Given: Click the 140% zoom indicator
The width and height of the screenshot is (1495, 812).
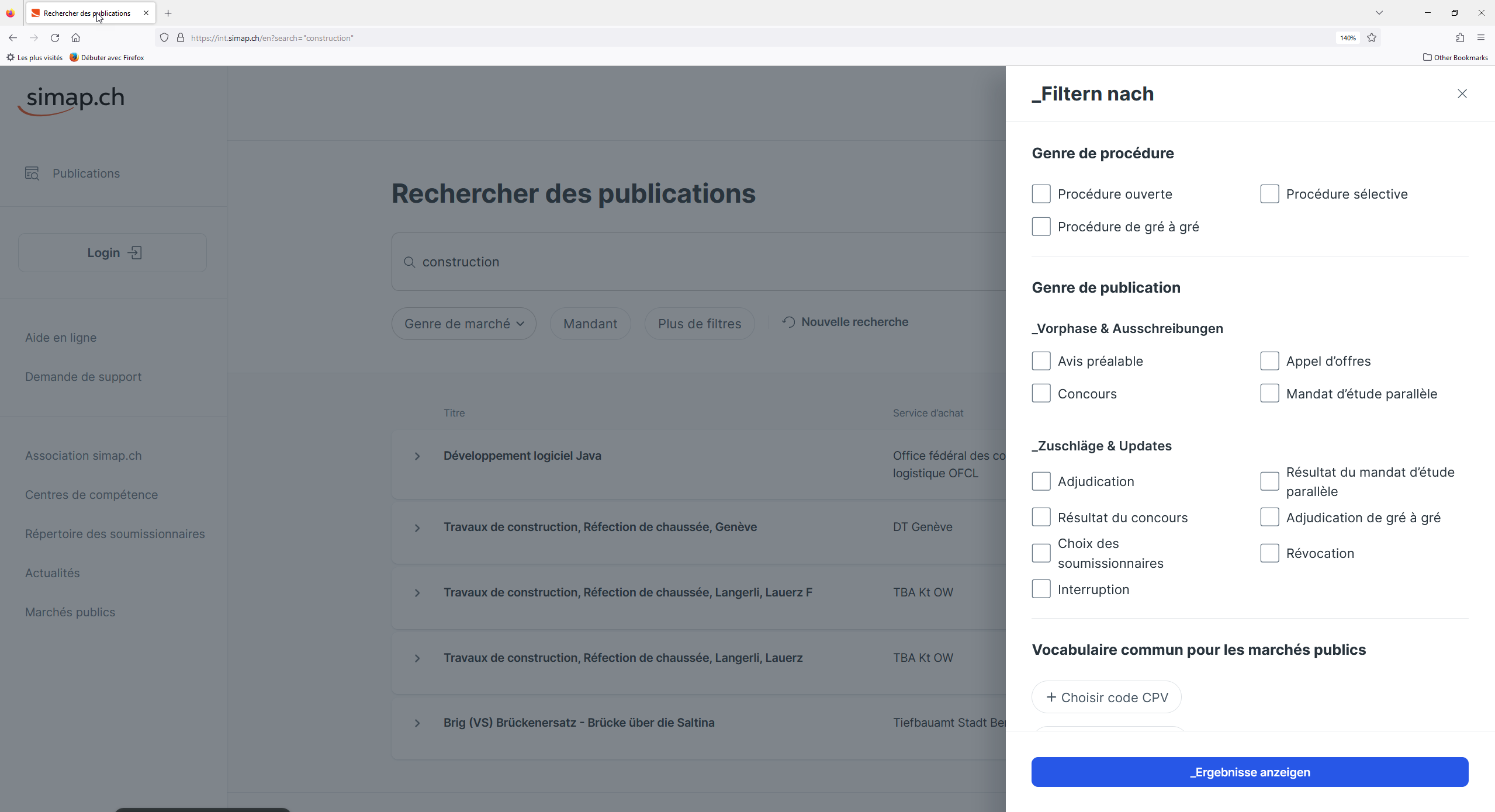Looking at the screenshot, I should [x=1348, y=38].
